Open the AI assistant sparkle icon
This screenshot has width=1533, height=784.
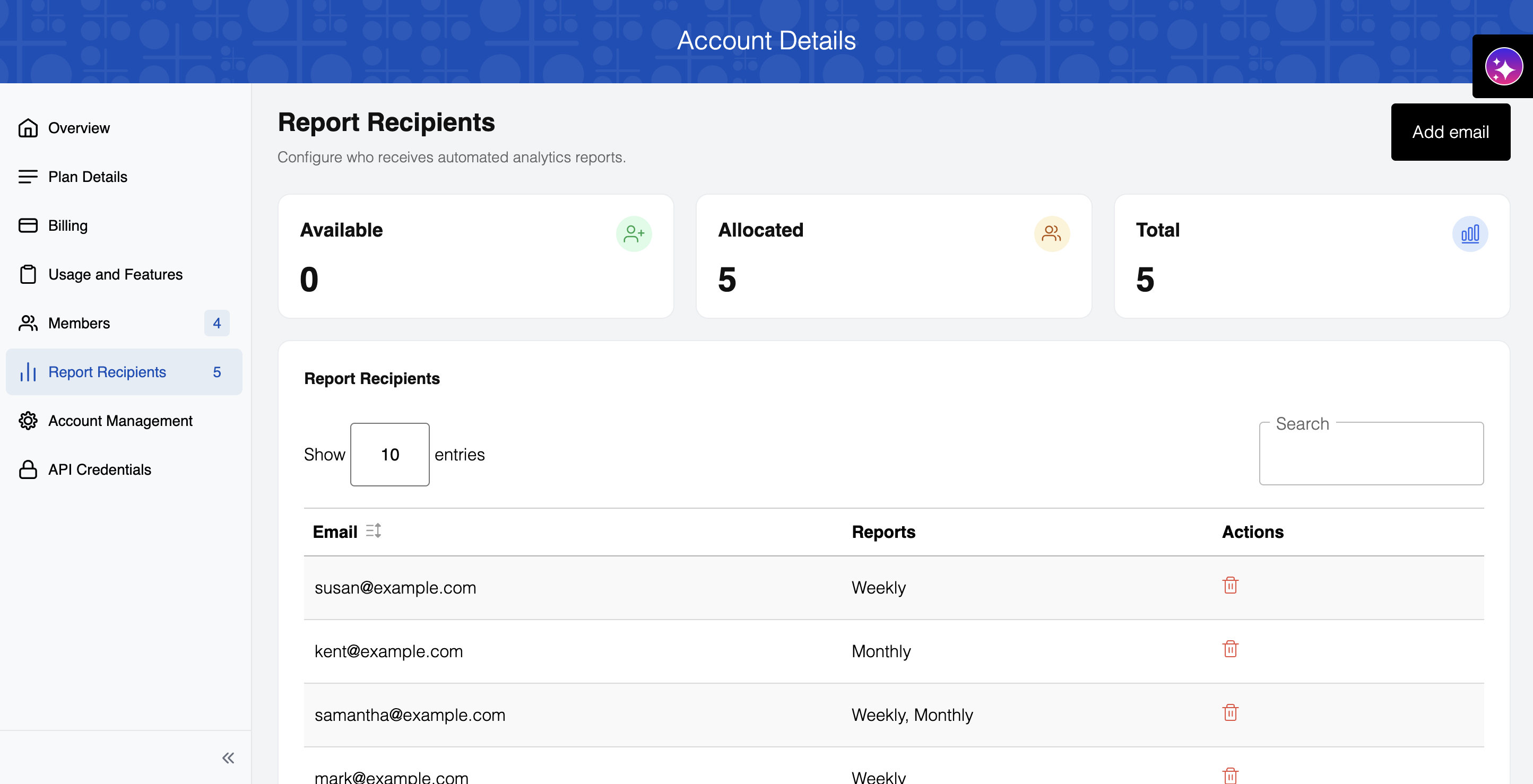pos(1503,67)
